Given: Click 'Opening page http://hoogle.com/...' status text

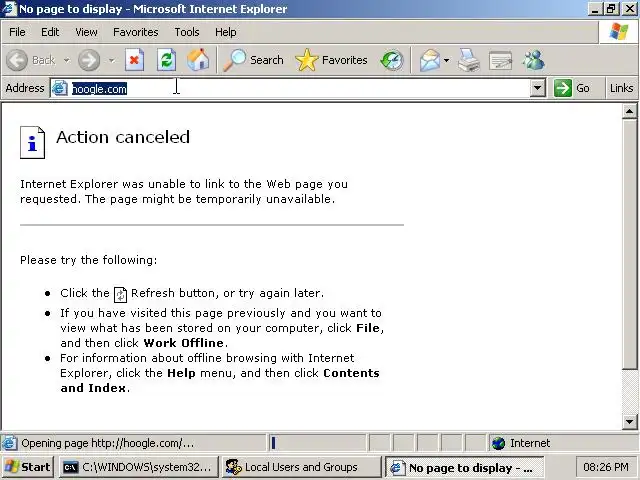Looking at the screenshot, I should (108, 443).
